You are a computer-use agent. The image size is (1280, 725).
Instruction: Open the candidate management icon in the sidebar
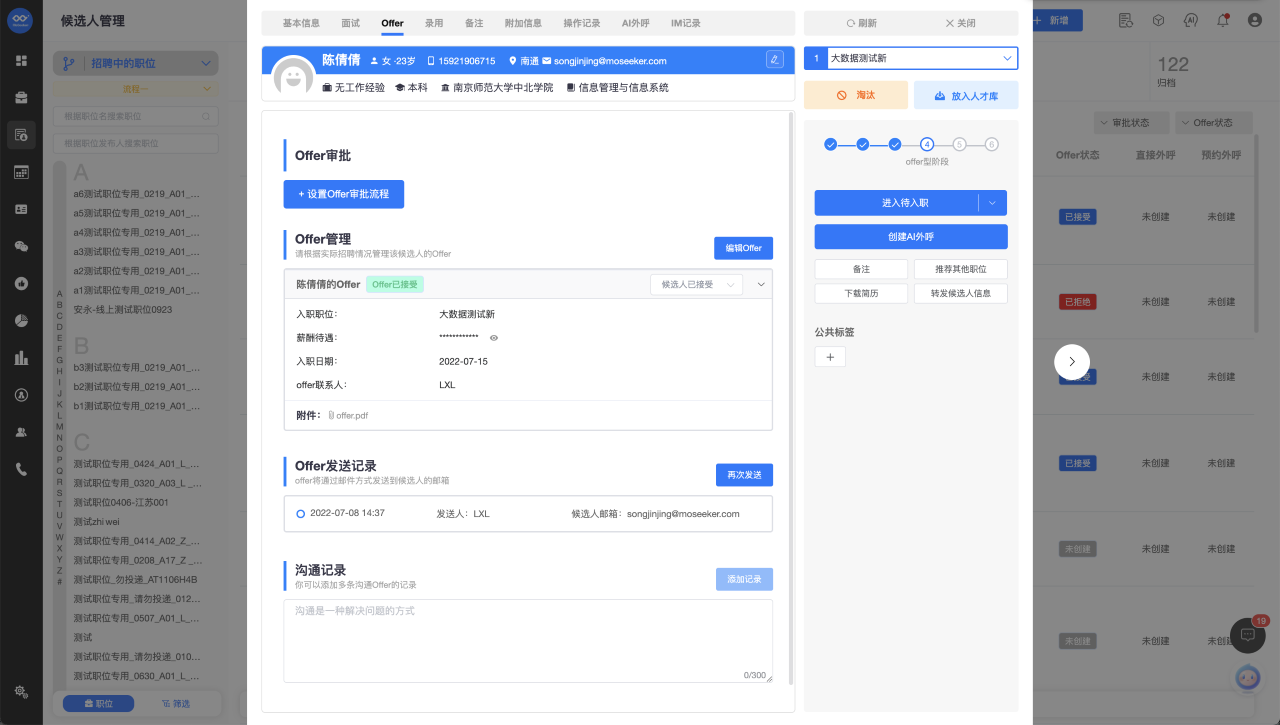coord(21,135)
